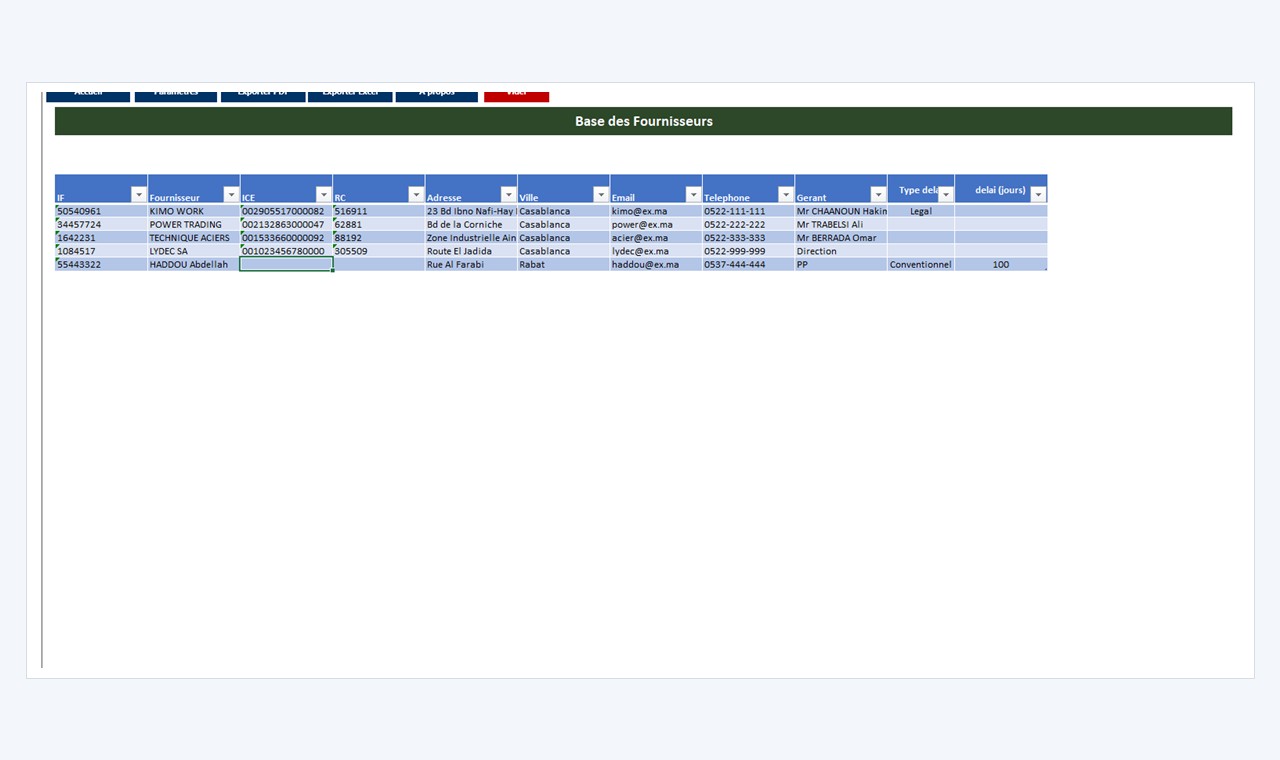Image resolution: width=1280 pixels, height=760 pixels.
Task: Select email cell acier@ex.ma
Action: pyautogui.click(x=656, y=238)
